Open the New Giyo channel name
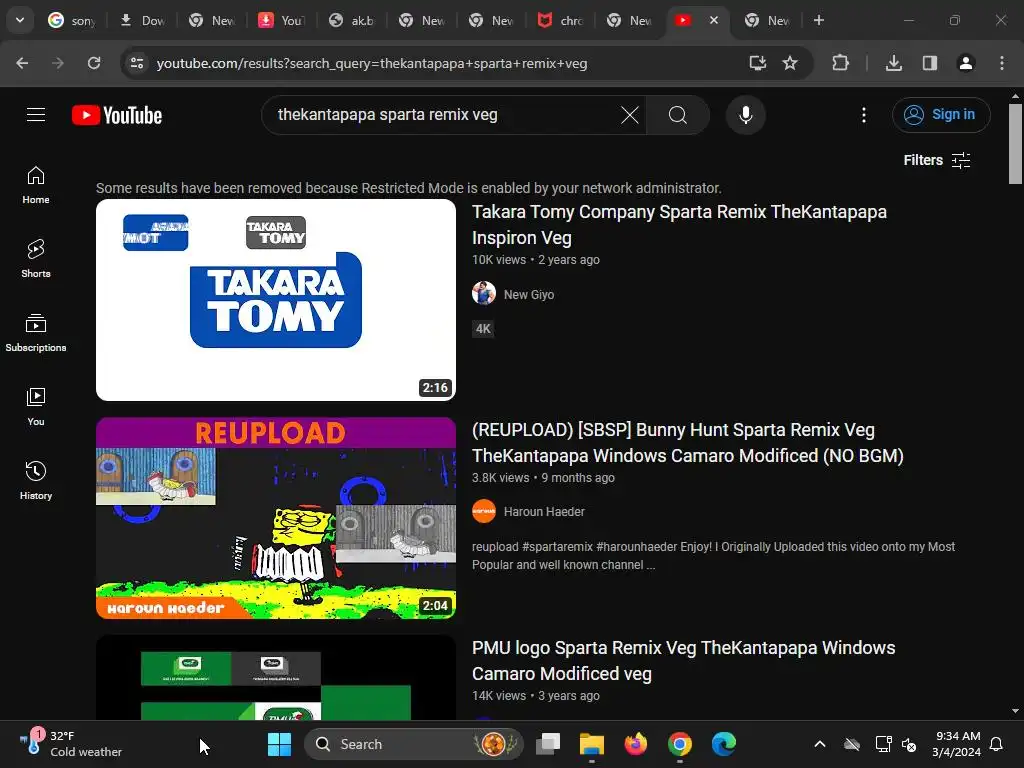Viewport: 1024px width, 768px height. (529, 295)
